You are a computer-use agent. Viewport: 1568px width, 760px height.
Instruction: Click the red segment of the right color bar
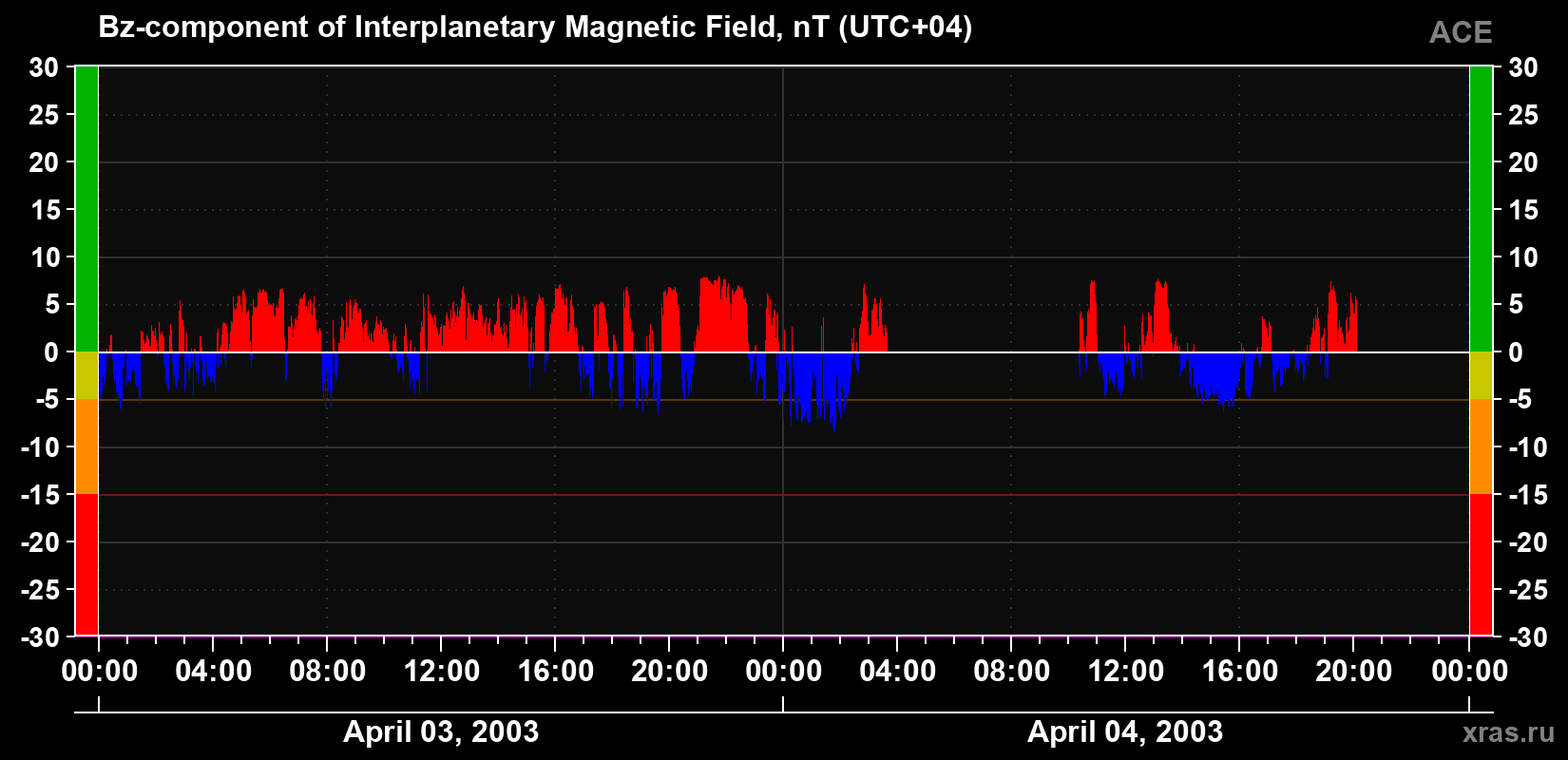[1481, 564]
